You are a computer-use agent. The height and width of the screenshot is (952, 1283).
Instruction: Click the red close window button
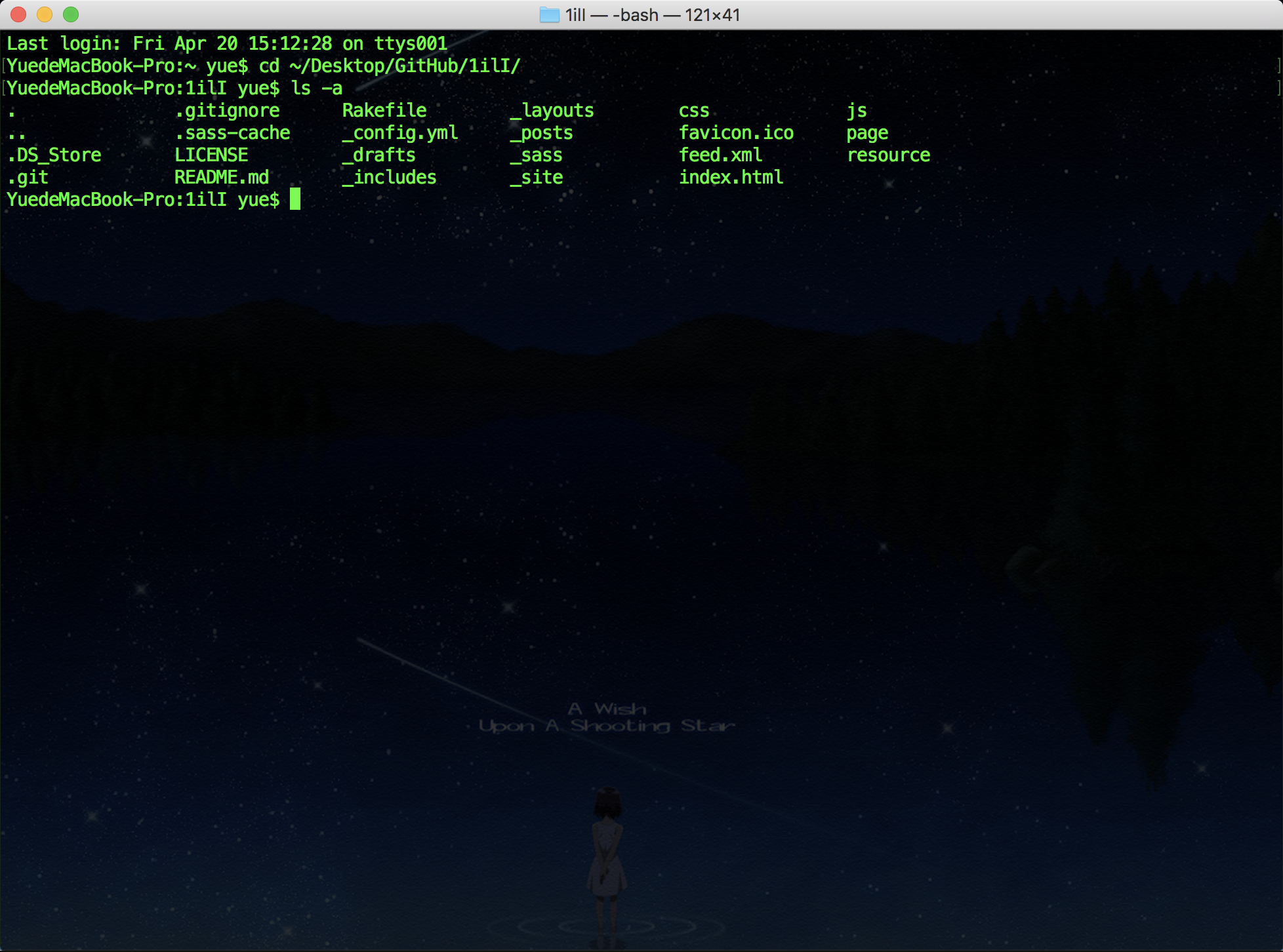click(x=18, y=14)
